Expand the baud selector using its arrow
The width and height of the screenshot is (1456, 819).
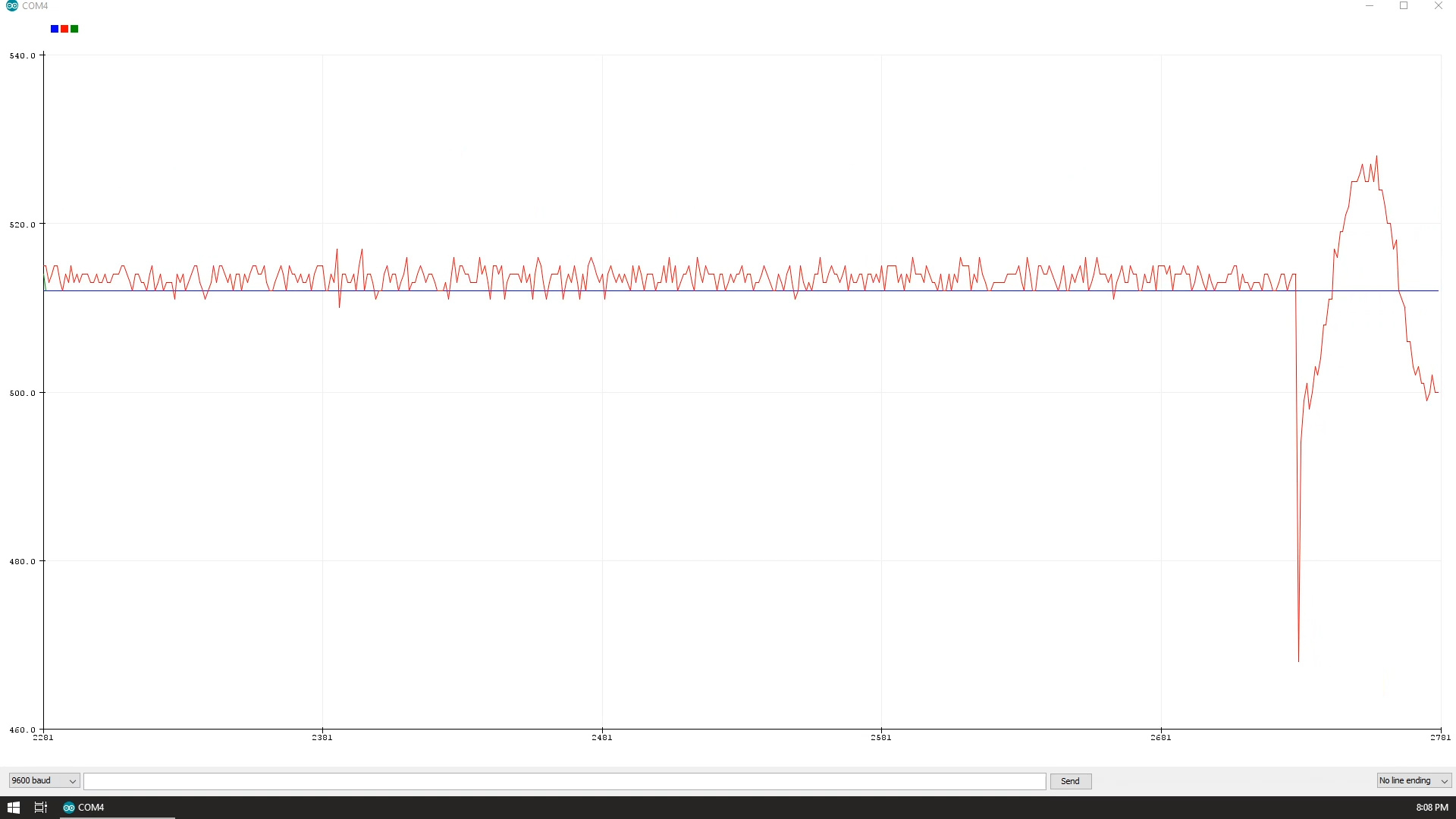pos(72,780)
